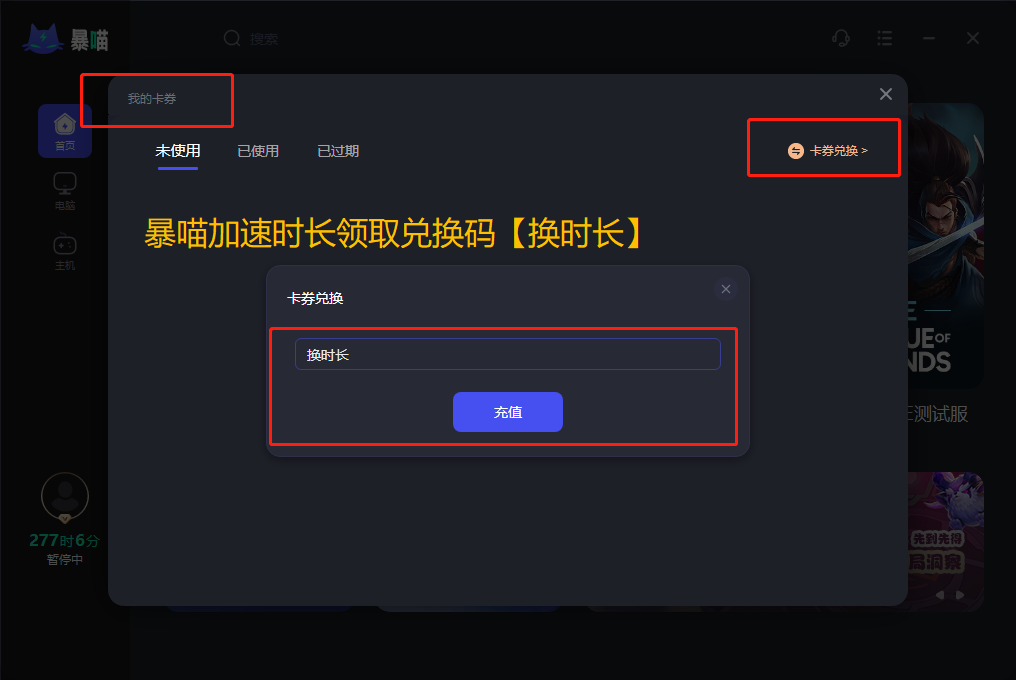The width and height of the screenshot is (1016, 680).
Task: Close the 卡券兑换 dialog
Action: pos(726,289)
